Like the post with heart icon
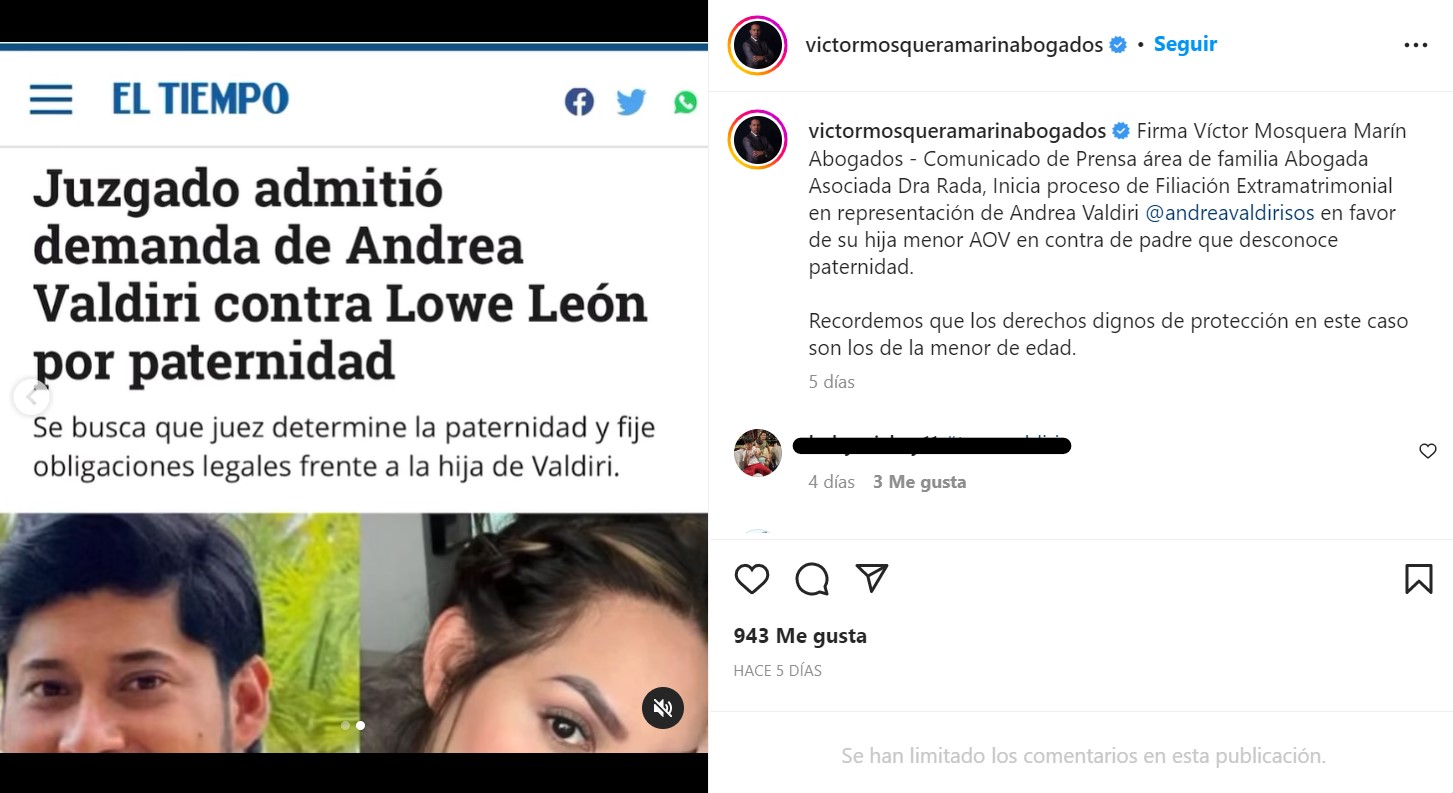Screen dimensions: 1453x793 [x=752, y=579]
